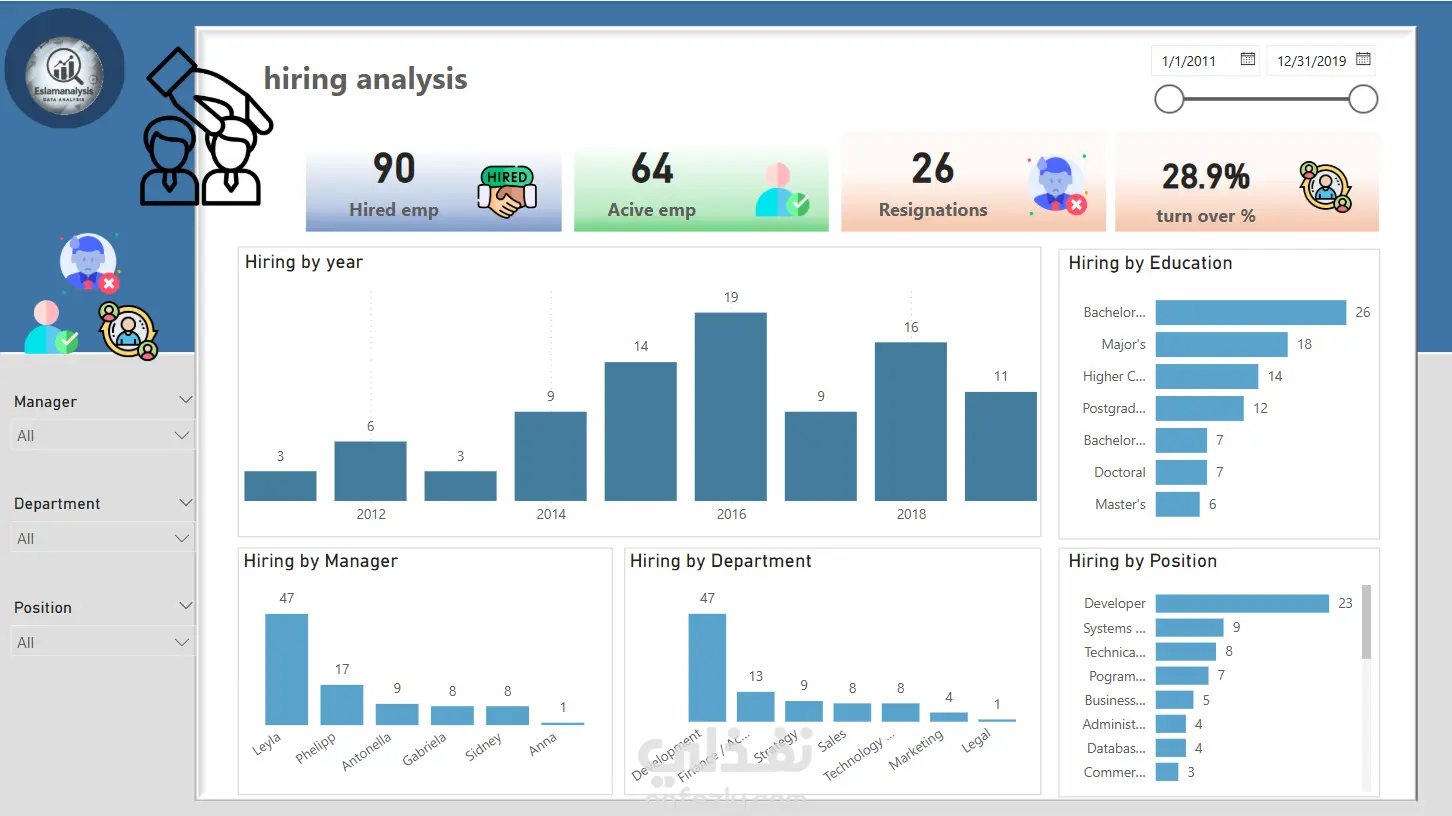Viewport: 1452px width, 816px height.
Task: Open the Manager All dropdown
Action: 102,436
